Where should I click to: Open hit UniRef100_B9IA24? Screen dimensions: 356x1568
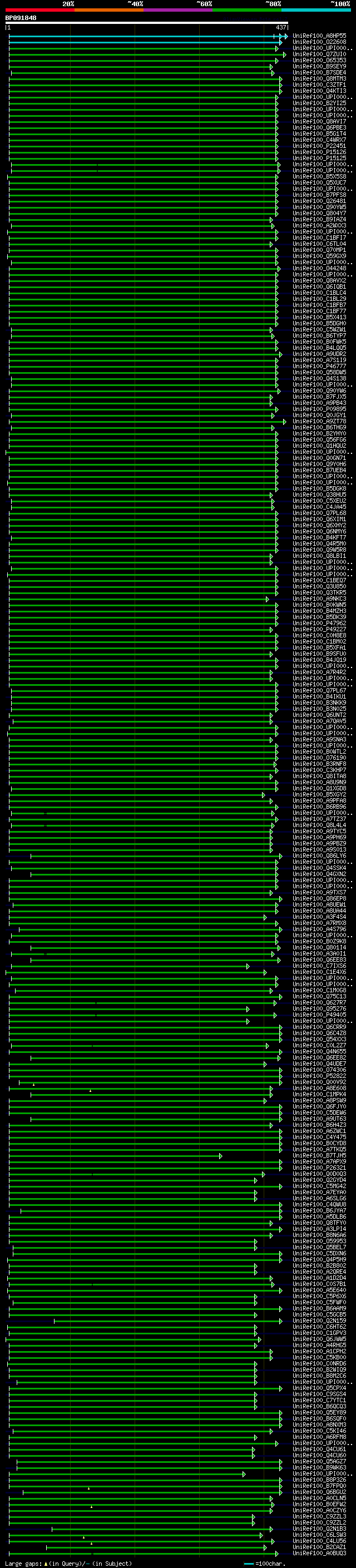319,219
